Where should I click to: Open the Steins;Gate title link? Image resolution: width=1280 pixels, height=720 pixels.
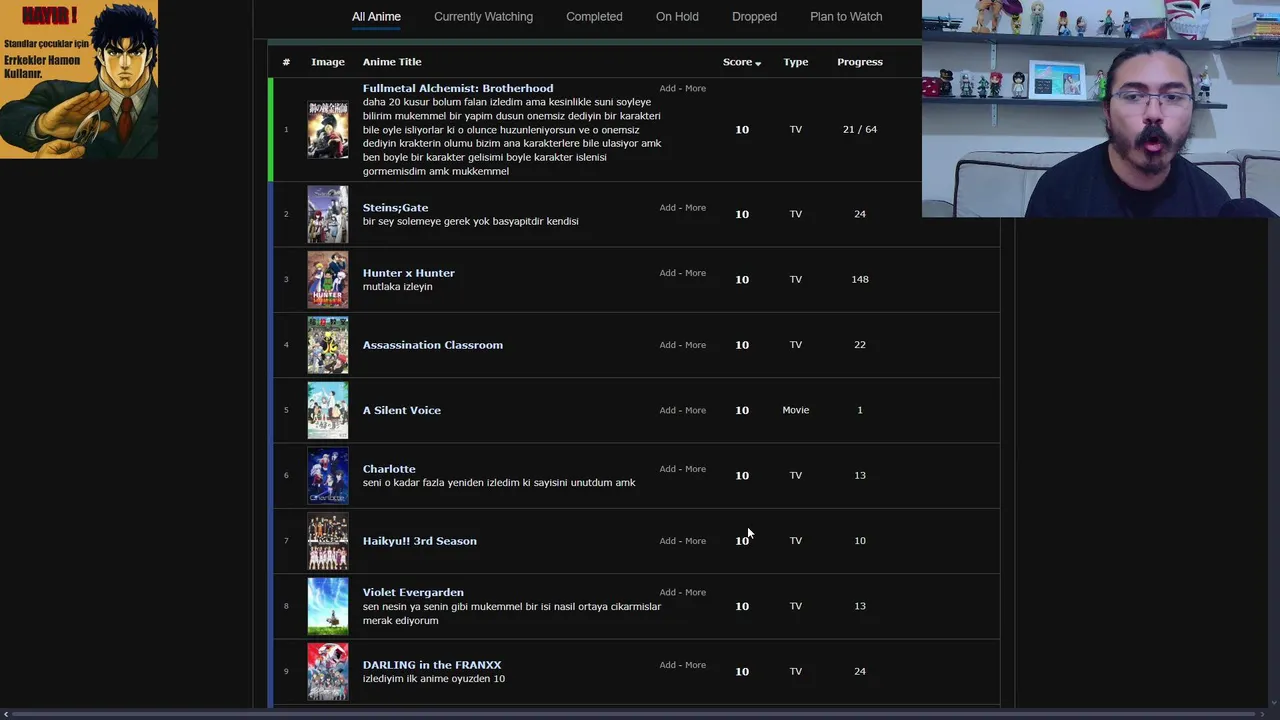point(395,208)
